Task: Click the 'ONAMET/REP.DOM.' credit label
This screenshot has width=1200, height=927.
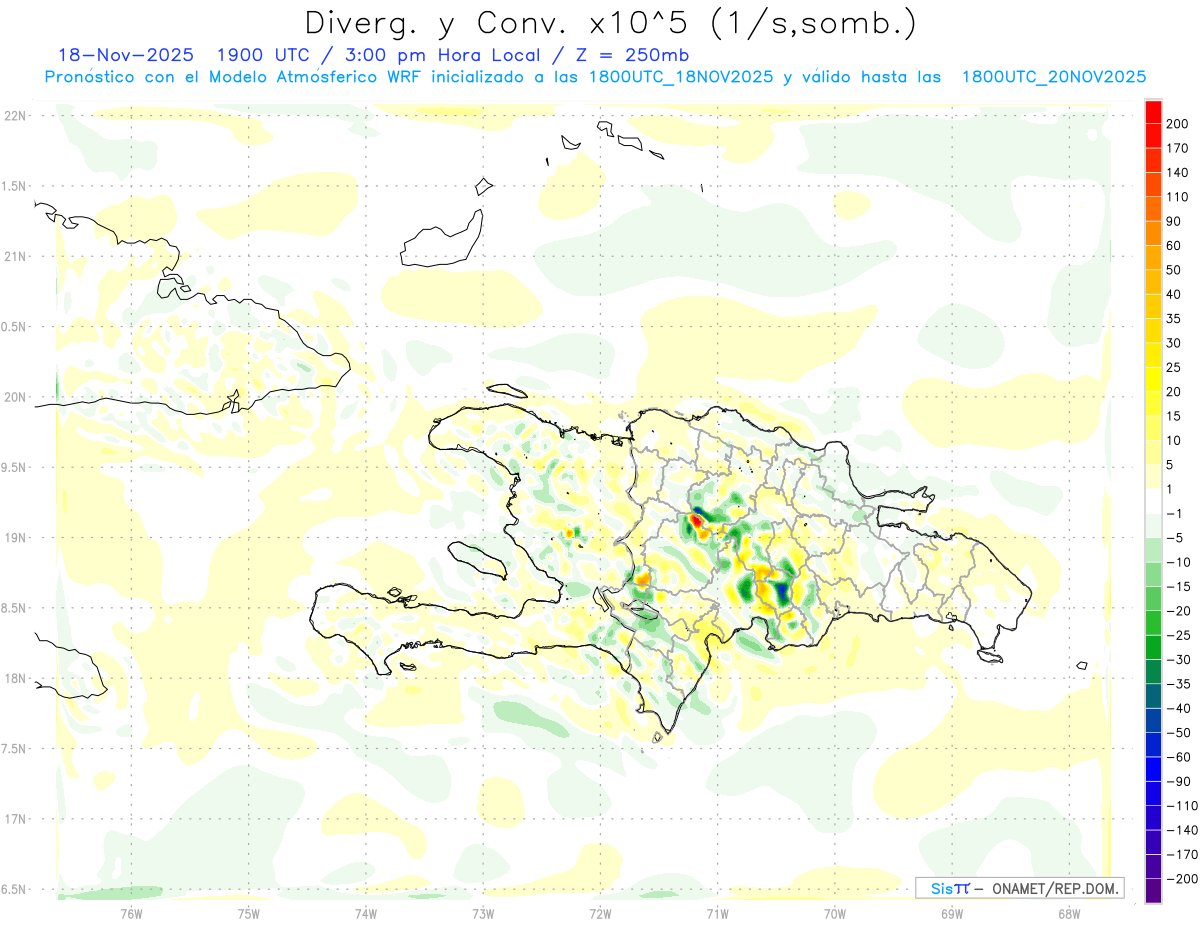Action: click(x=1055, y=888)
